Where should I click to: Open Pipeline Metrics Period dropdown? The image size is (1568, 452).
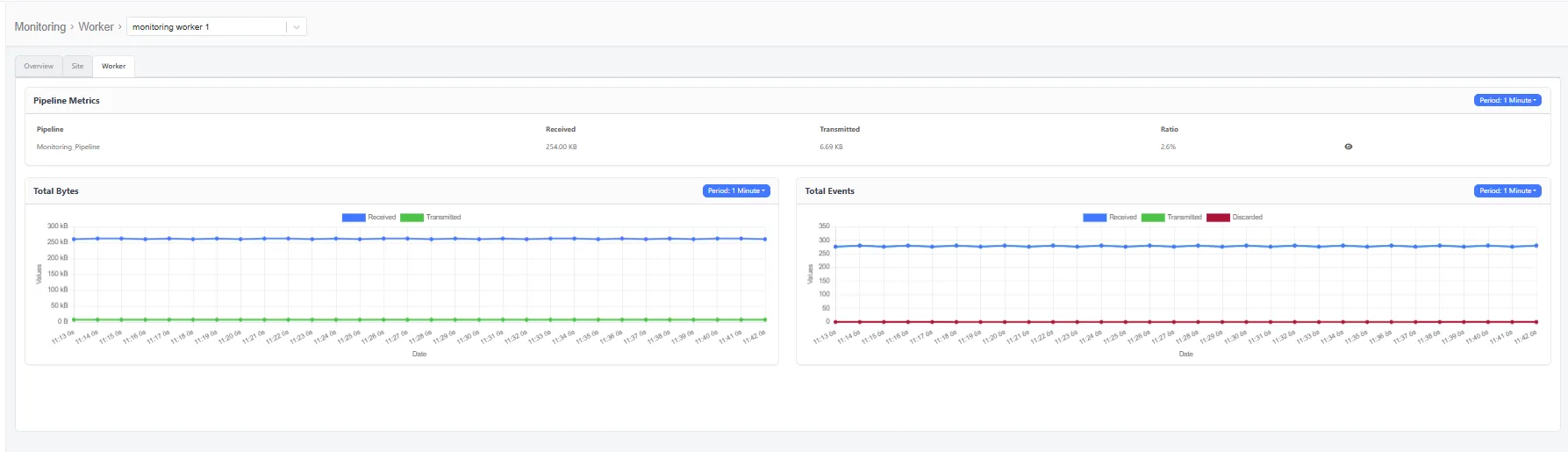pyautogui.click(x=1507, y=101)
